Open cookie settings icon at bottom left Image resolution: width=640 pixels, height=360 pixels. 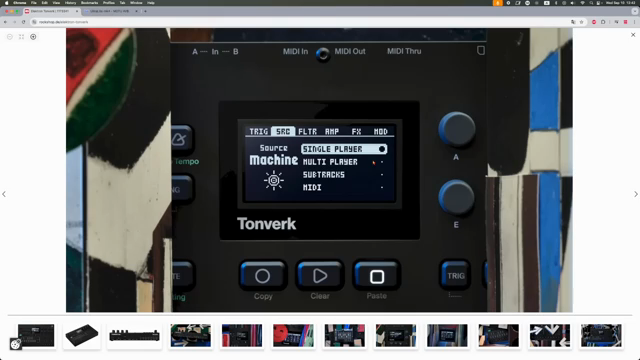click(16, 344)
